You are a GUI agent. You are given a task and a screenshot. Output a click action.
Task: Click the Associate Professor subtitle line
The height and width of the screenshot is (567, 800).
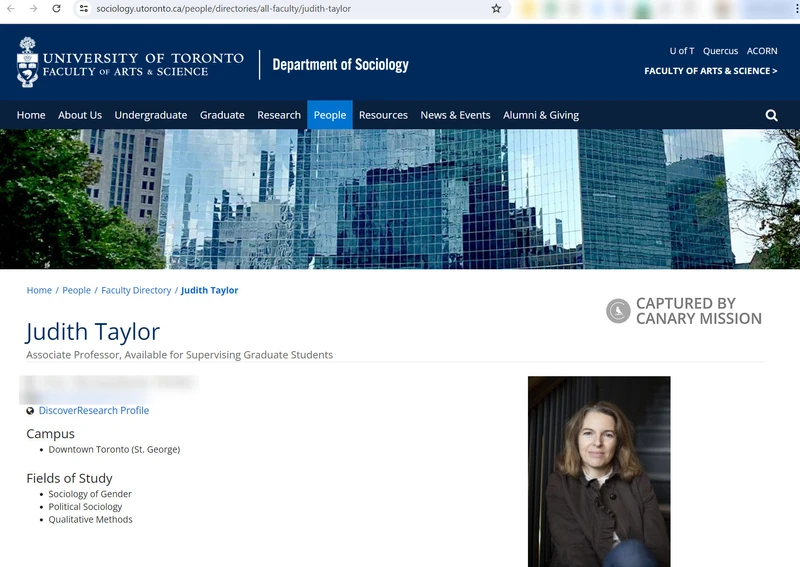pos(180,355)
